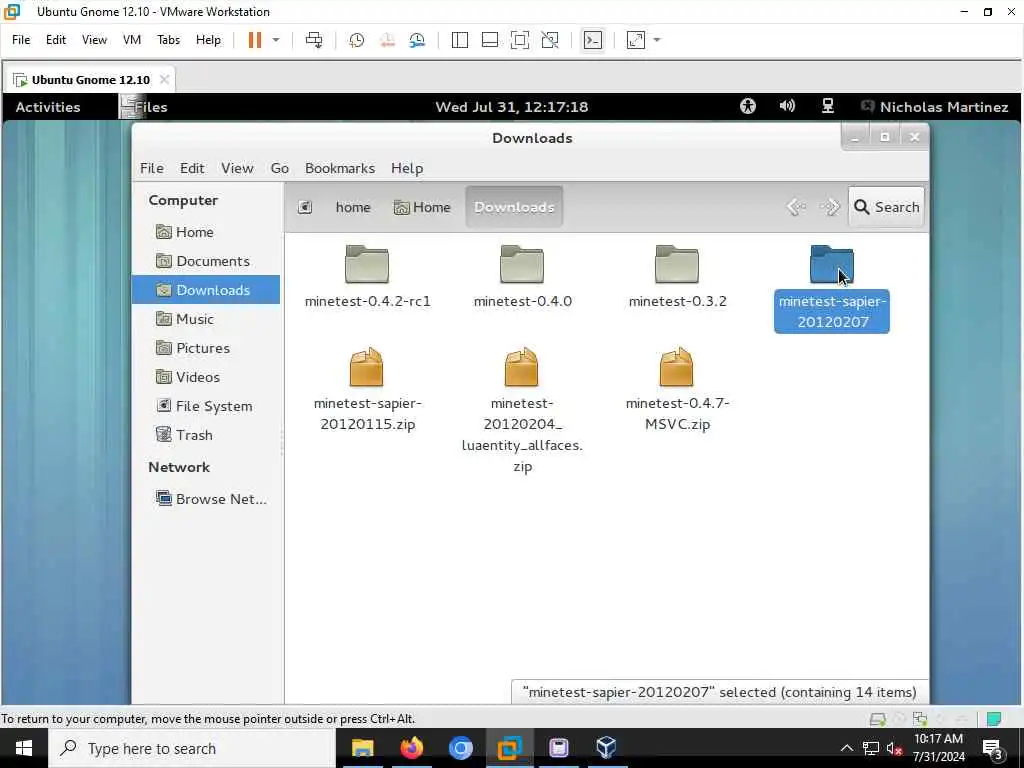The height and width of the screenshot is (768, 1024).
Task: Open the GNOME volume control
Action: (x=788, y=106)
